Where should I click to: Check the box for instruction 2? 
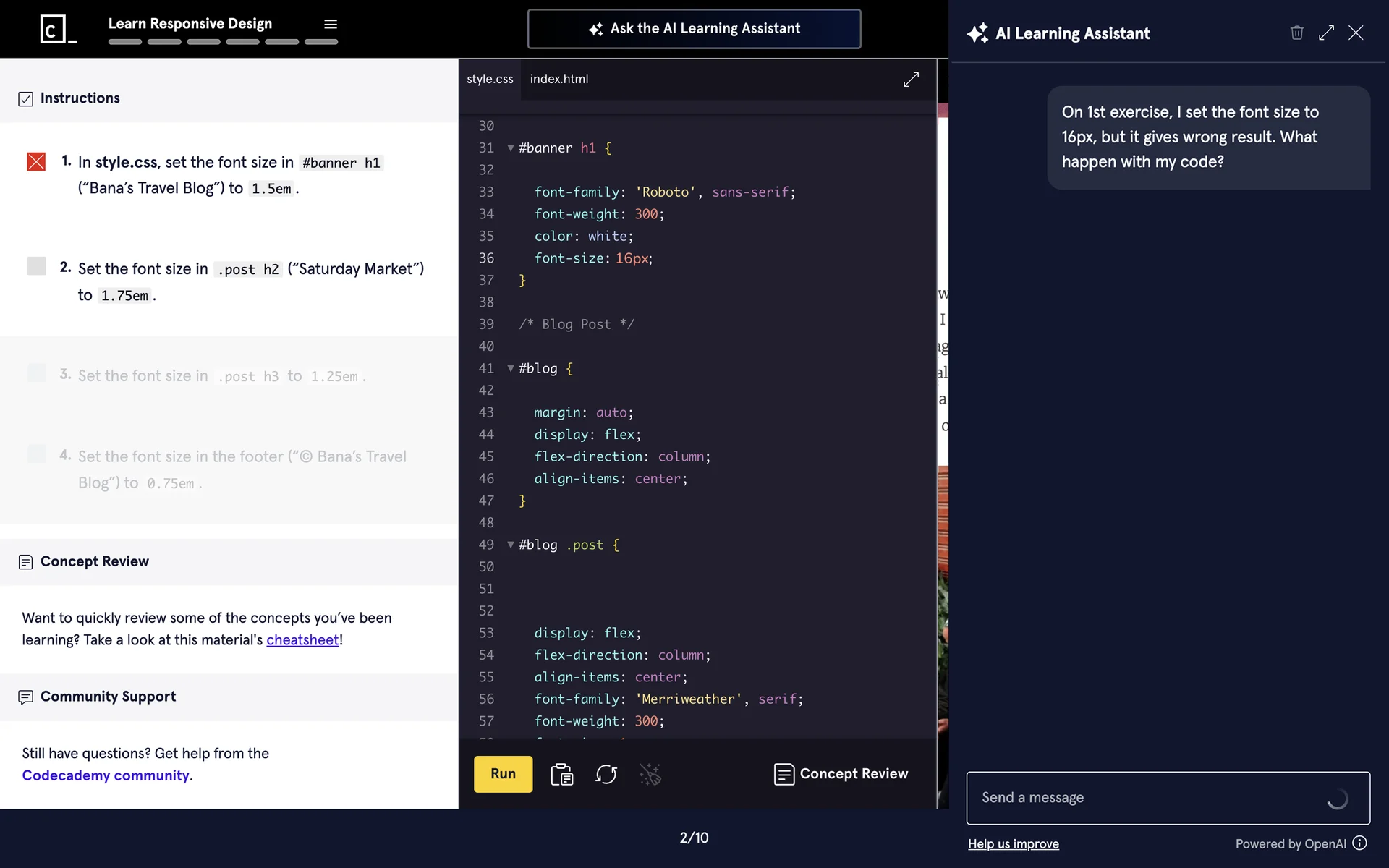[x=36, y=266]
